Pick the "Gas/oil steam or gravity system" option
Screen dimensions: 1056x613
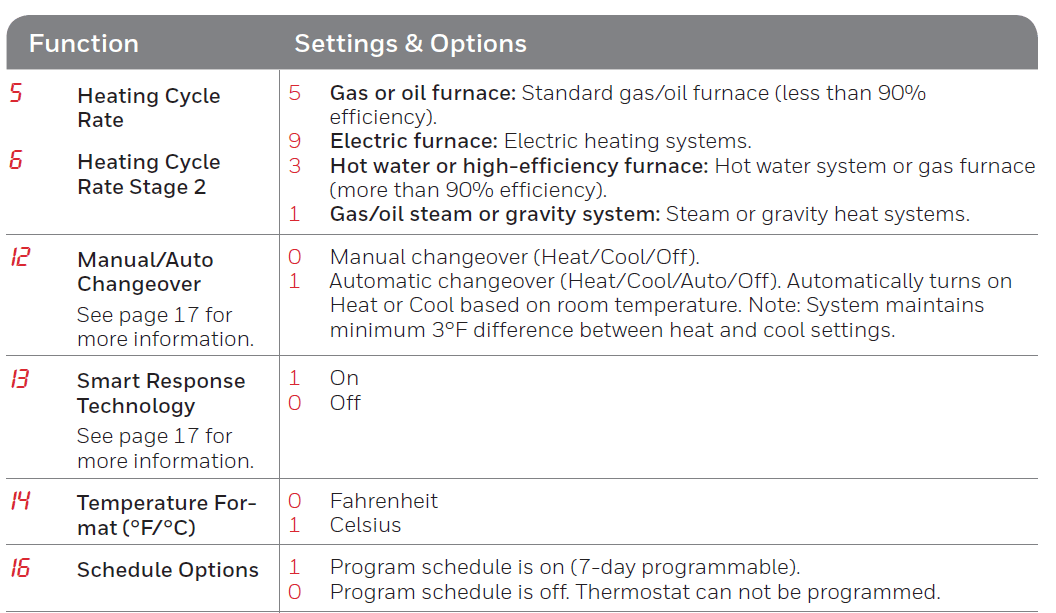tap(494, 214)
